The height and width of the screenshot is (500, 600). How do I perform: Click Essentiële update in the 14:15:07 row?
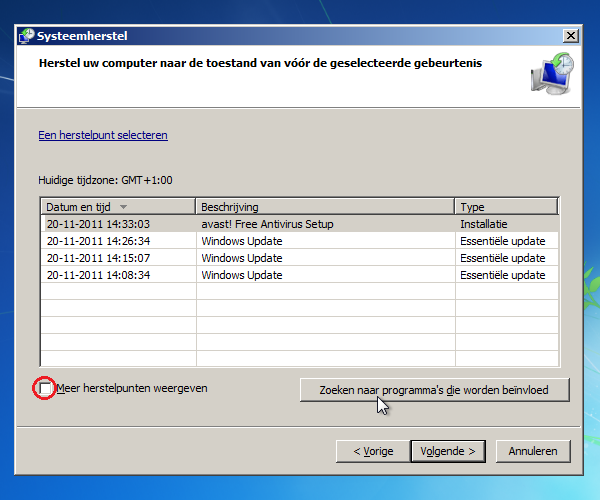point(503,258)
